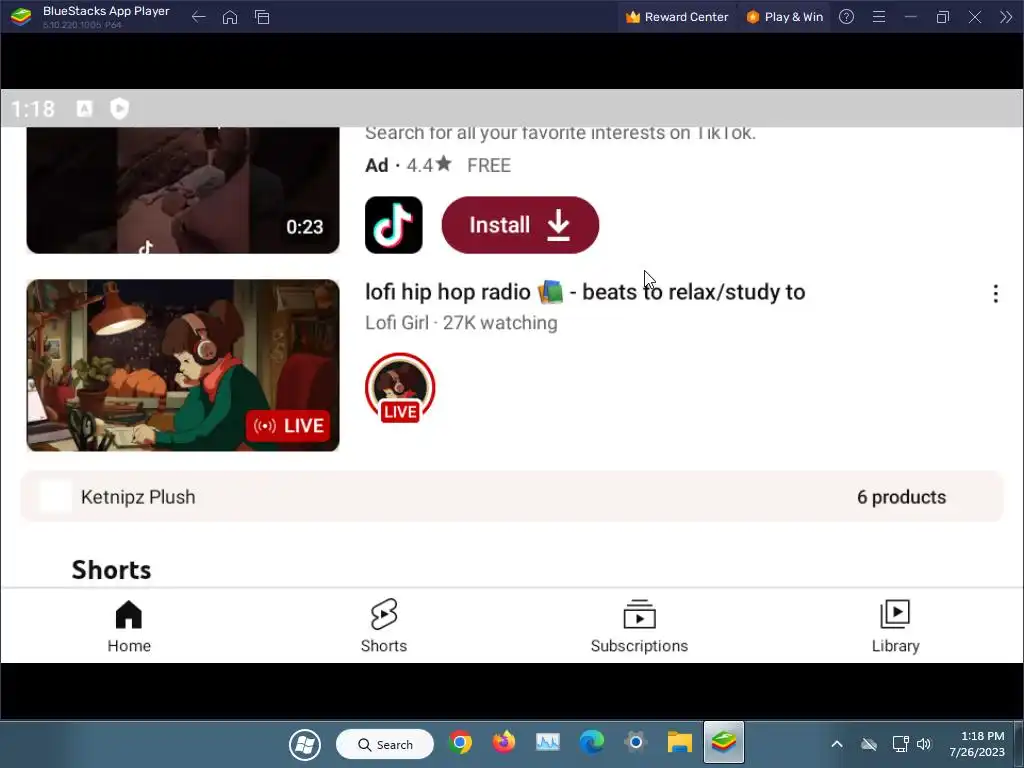Open Settings gear in taskbar

pyautogui.click(x=635, y=742)
